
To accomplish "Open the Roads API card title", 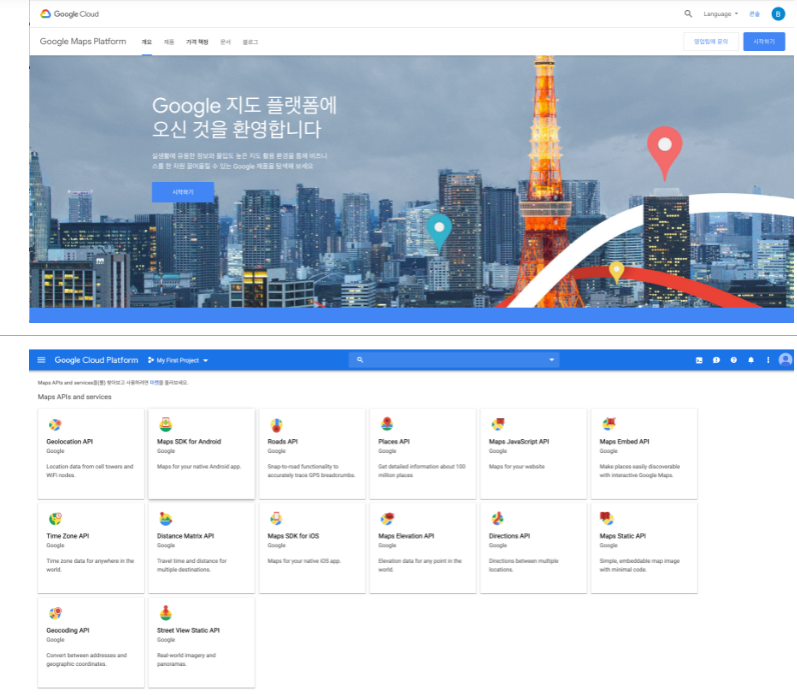I will [x=283, y=441].
